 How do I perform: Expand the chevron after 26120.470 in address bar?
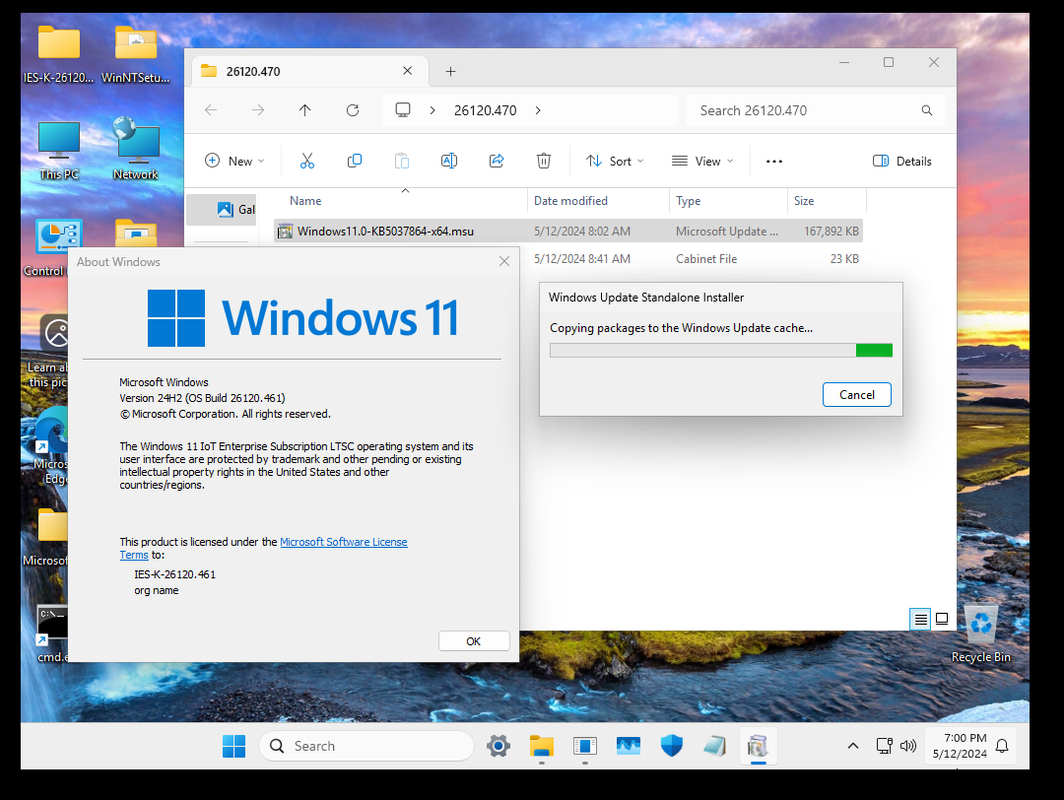tap(538, 110)
